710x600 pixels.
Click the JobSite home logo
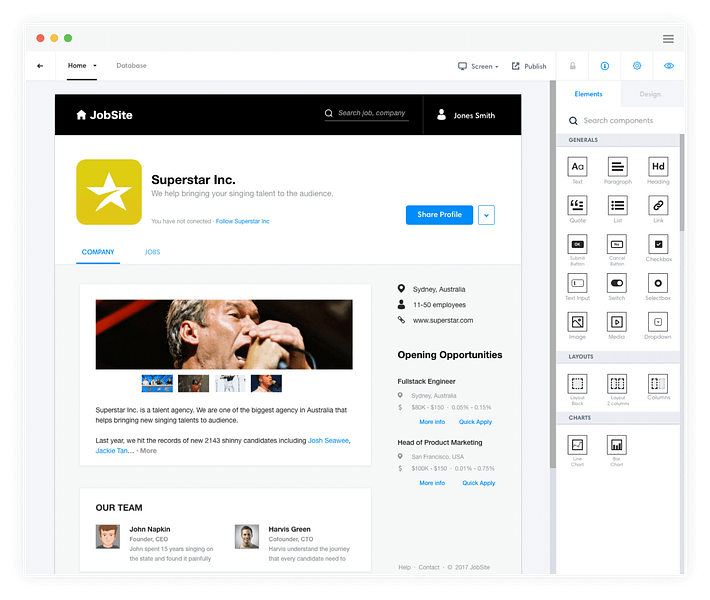[x=105, y=115]
